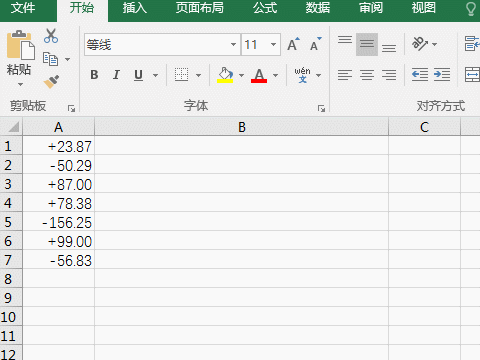Align text right

[x=389, y=75]
